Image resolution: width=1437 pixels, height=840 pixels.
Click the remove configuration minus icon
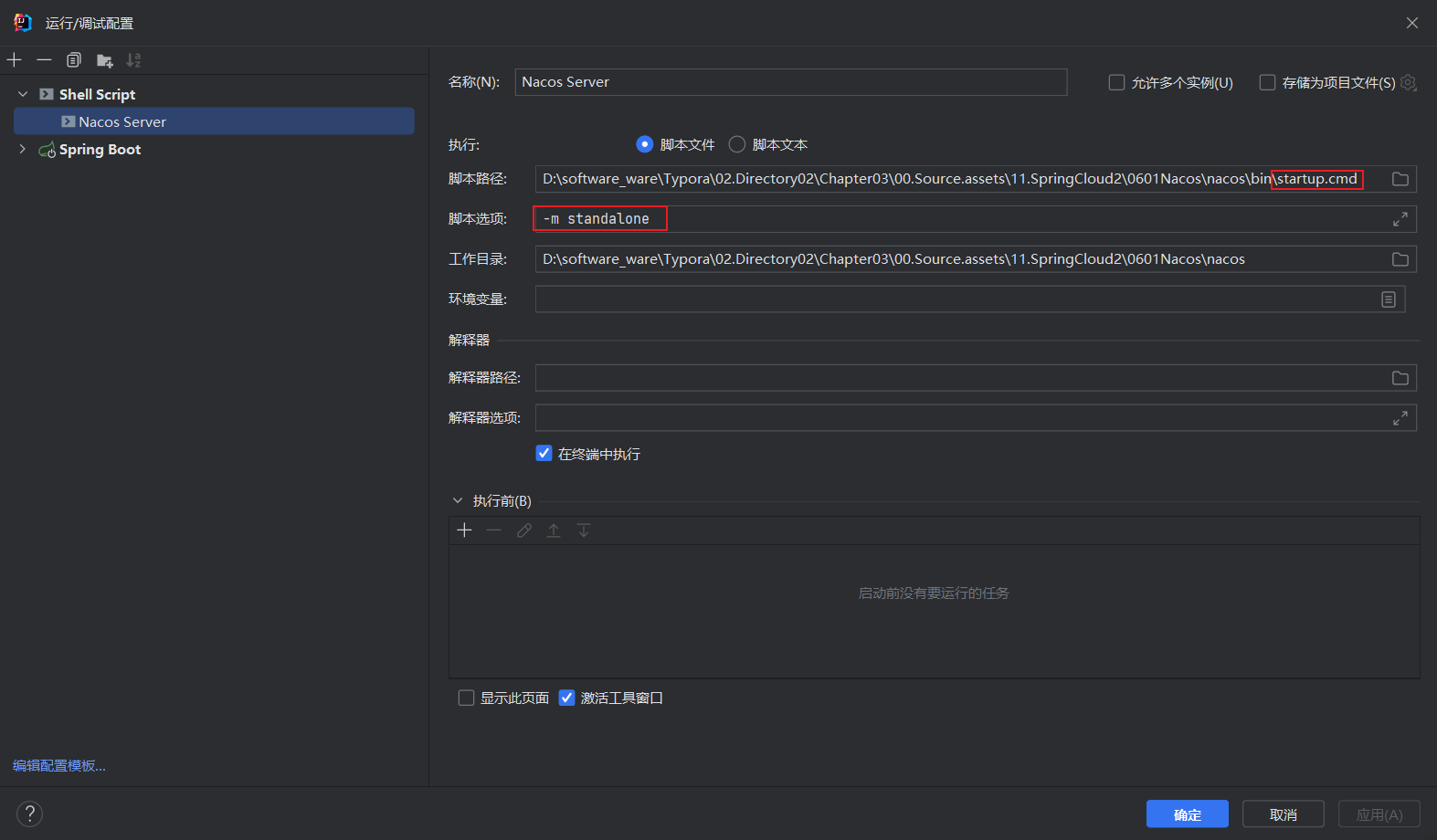click(x=44, y=60)
